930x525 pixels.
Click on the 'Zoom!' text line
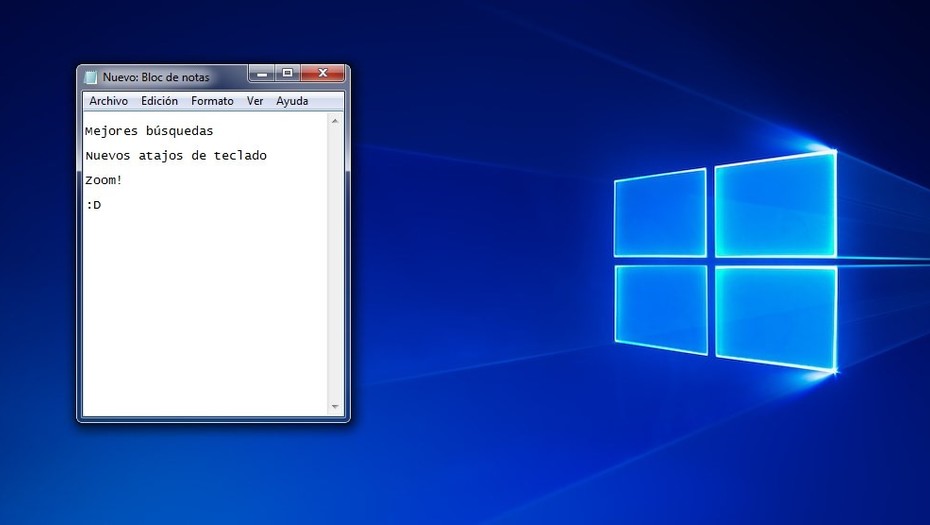point(104,181)
